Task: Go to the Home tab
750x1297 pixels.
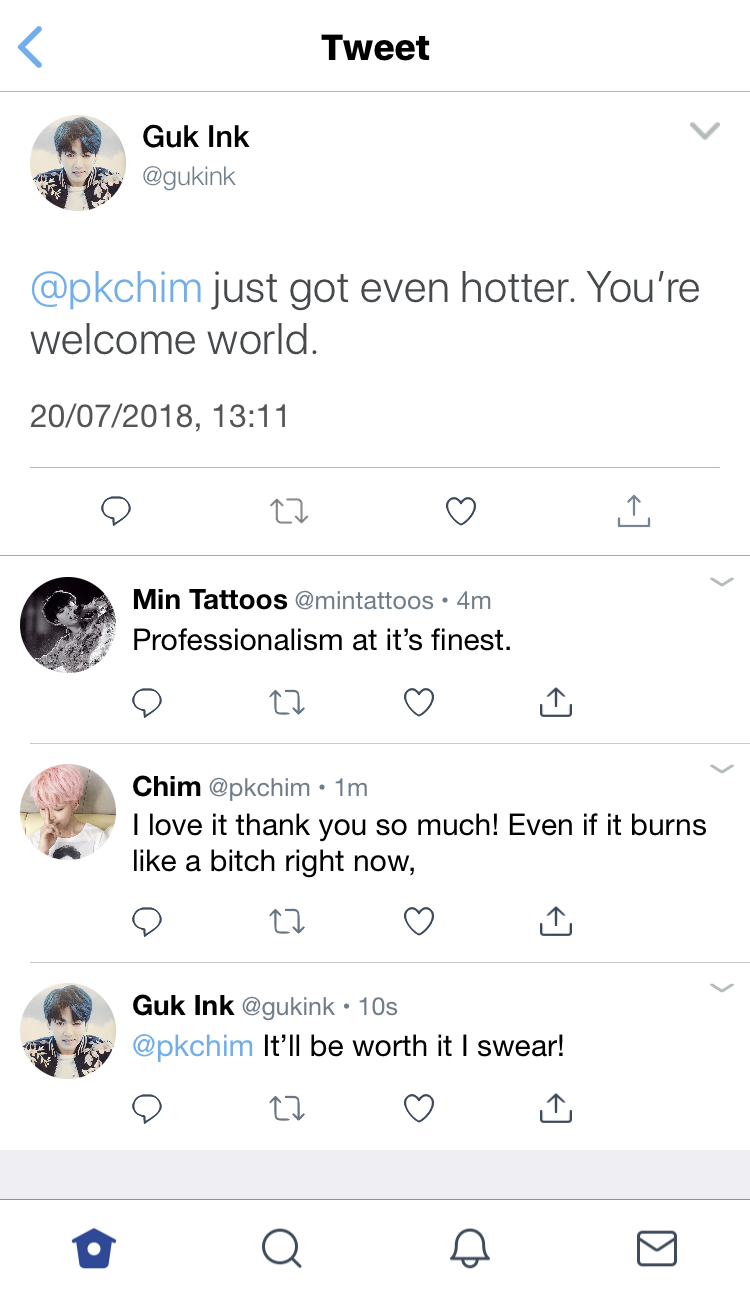Action: pyautogui.click(x=94, y=1248)
